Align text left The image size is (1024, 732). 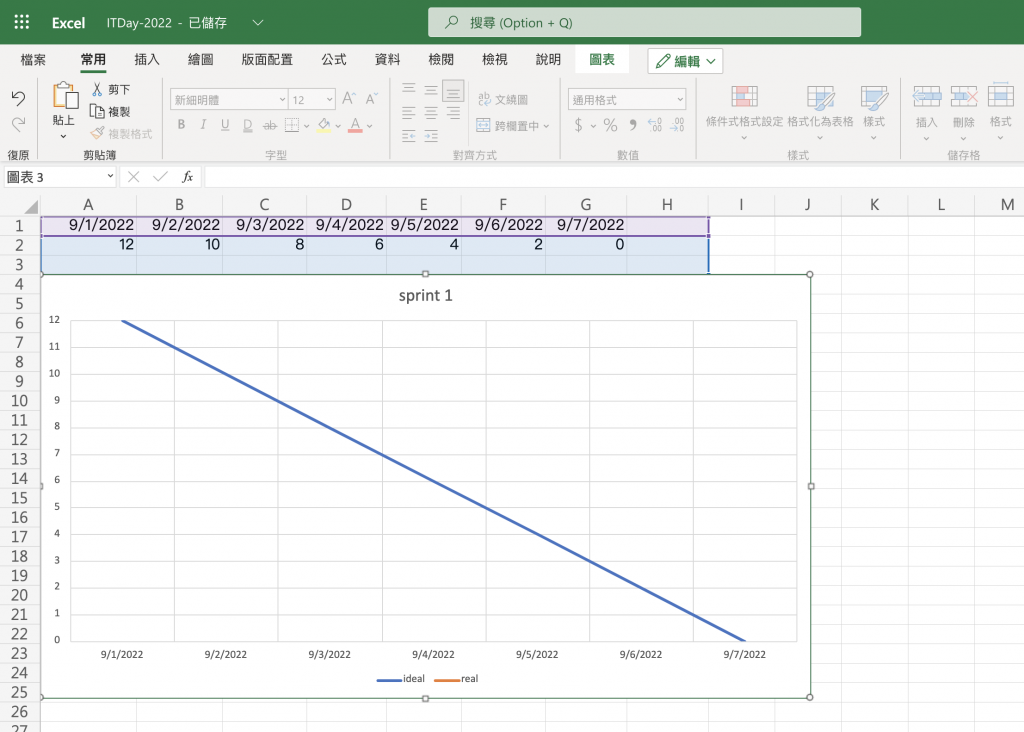point(409,112)
